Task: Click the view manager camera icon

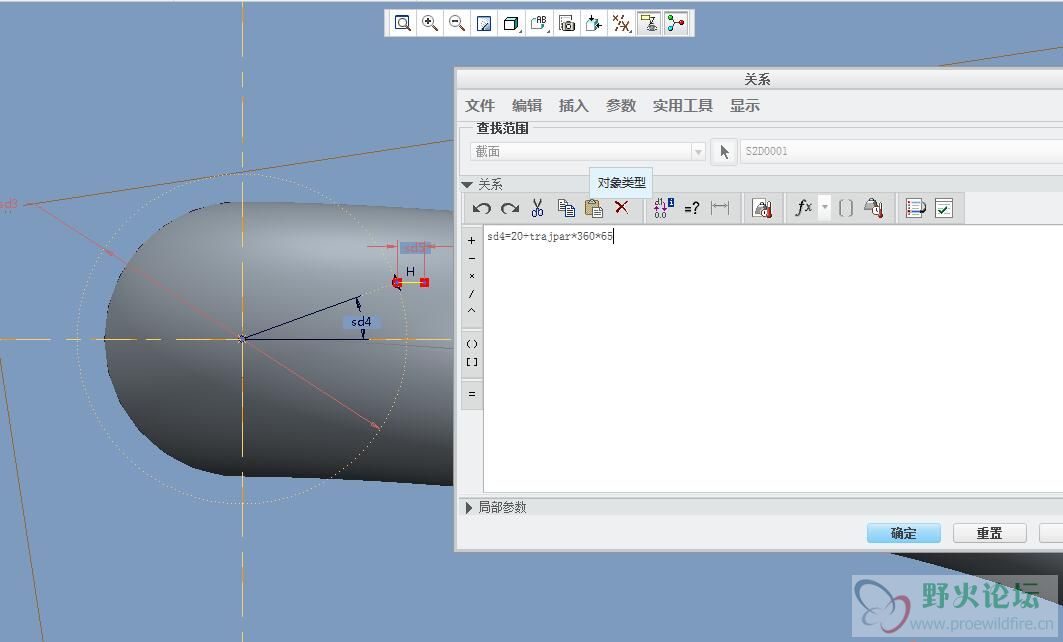Action: coord(567,24)
